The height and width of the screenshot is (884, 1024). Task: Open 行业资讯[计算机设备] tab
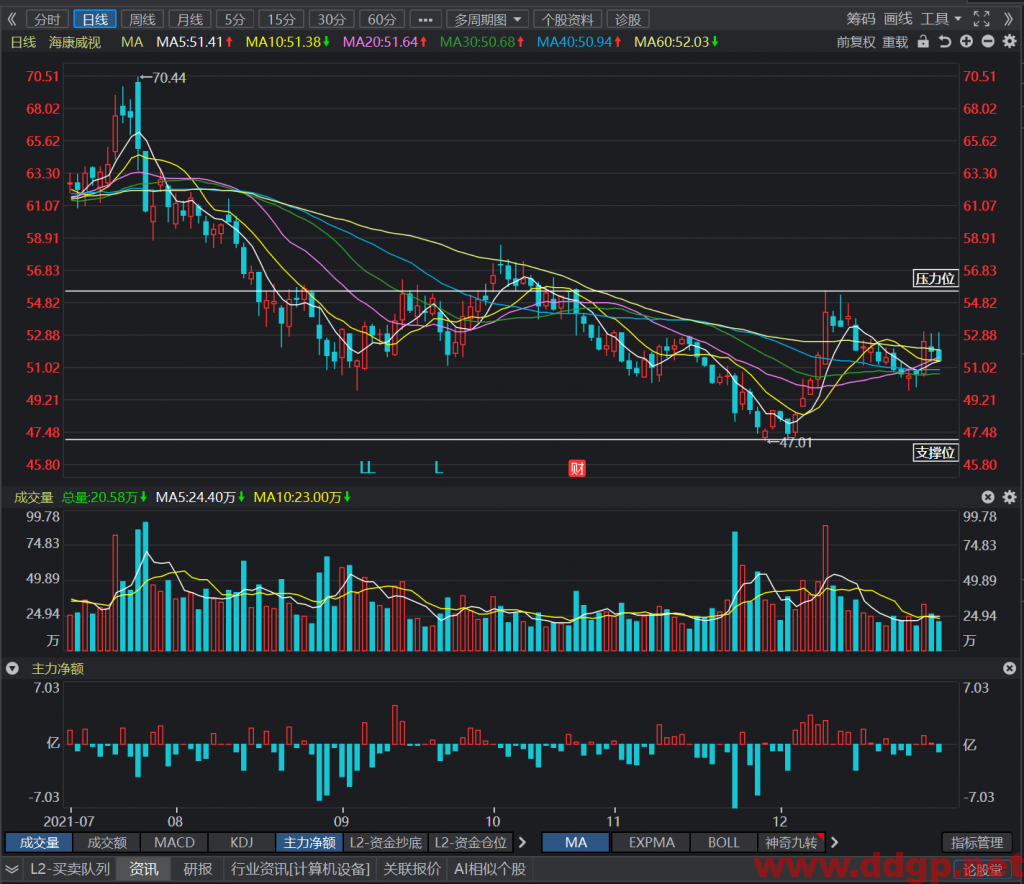[300, 869]
